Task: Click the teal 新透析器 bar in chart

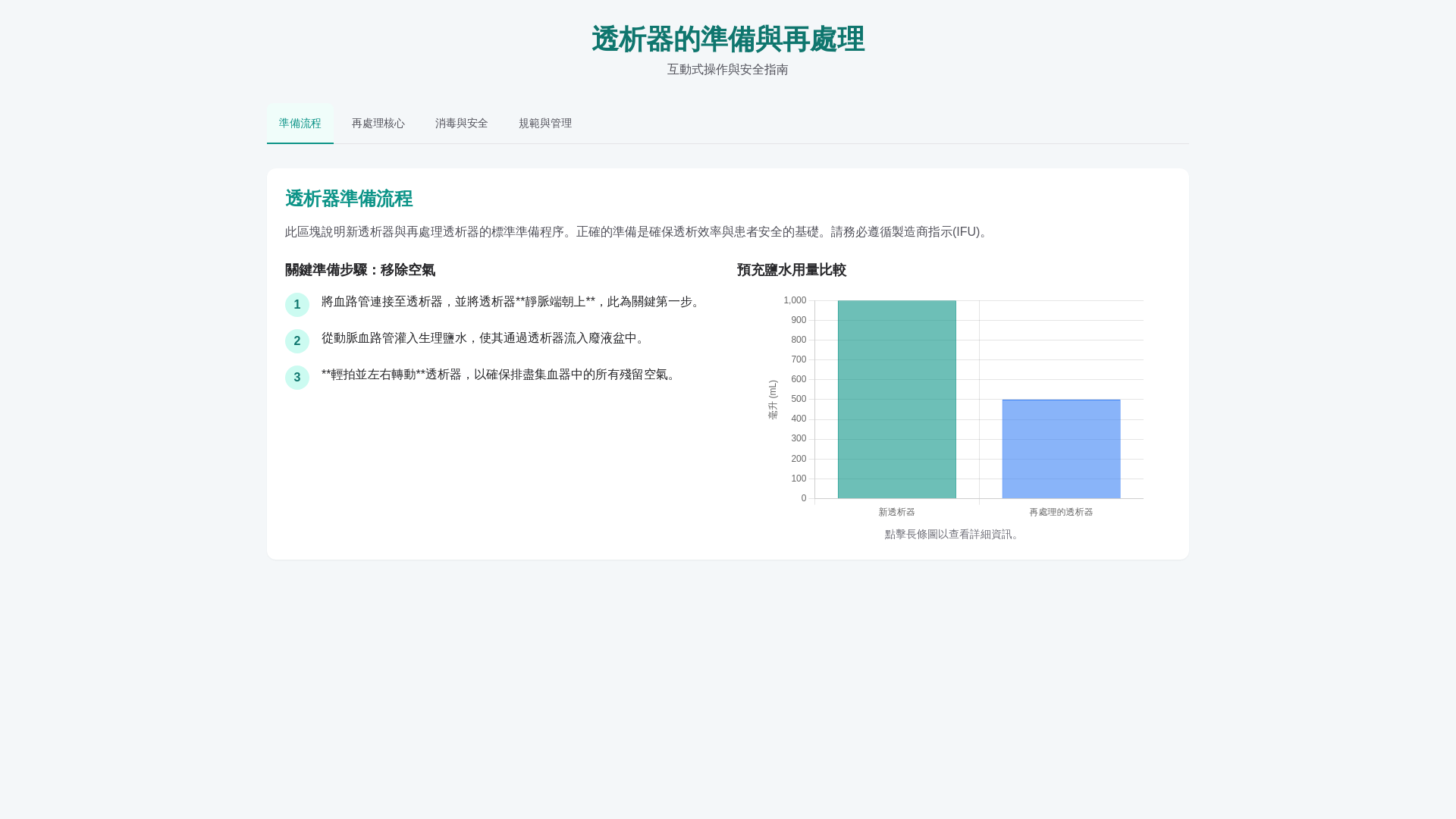Action: click(x=897, y=400)
